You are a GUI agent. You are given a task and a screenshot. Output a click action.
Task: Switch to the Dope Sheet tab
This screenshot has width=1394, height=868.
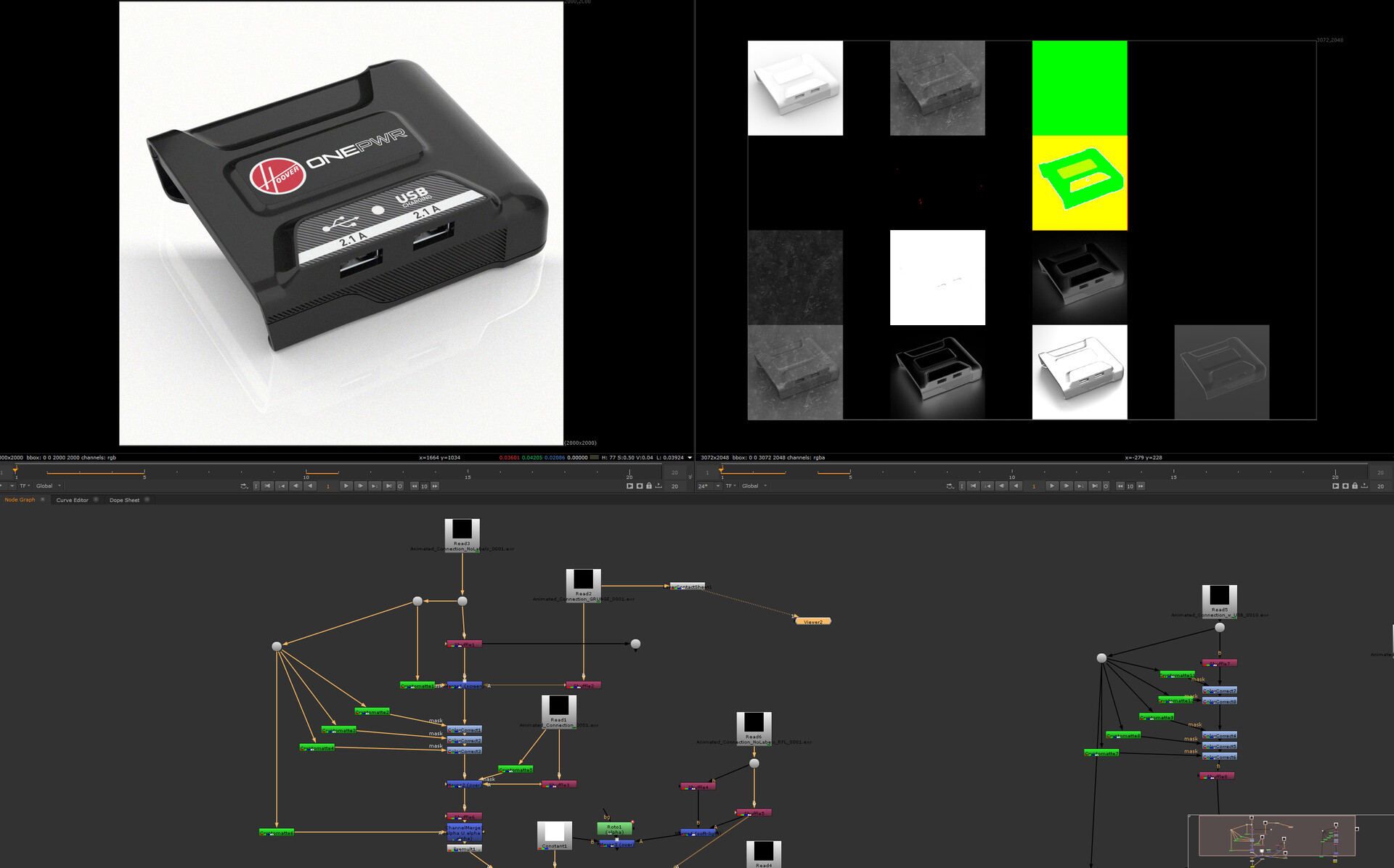(124, 500)
